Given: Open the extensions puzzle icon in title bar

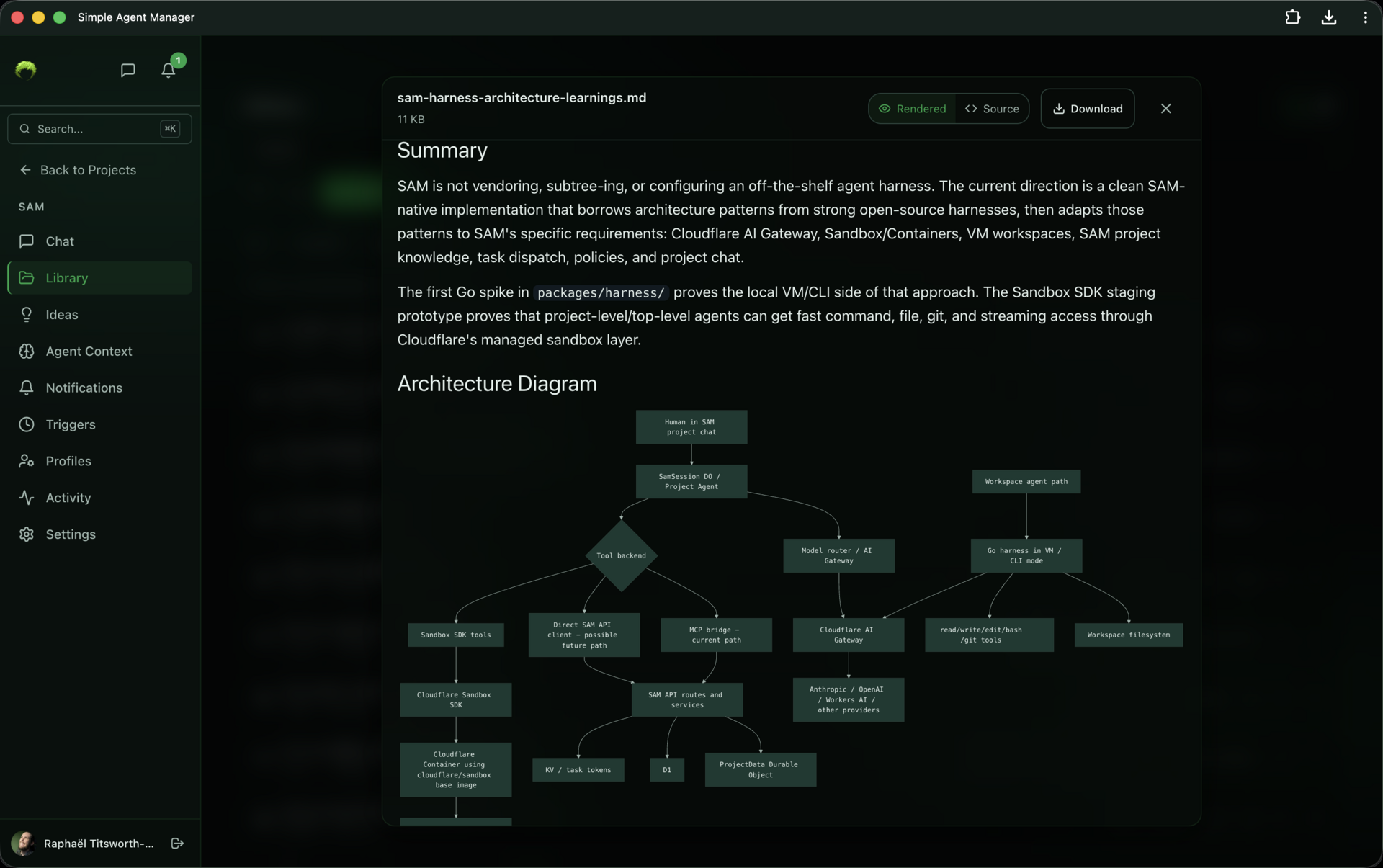Looking at the screenshot, I should click(x=1292, y=17).
